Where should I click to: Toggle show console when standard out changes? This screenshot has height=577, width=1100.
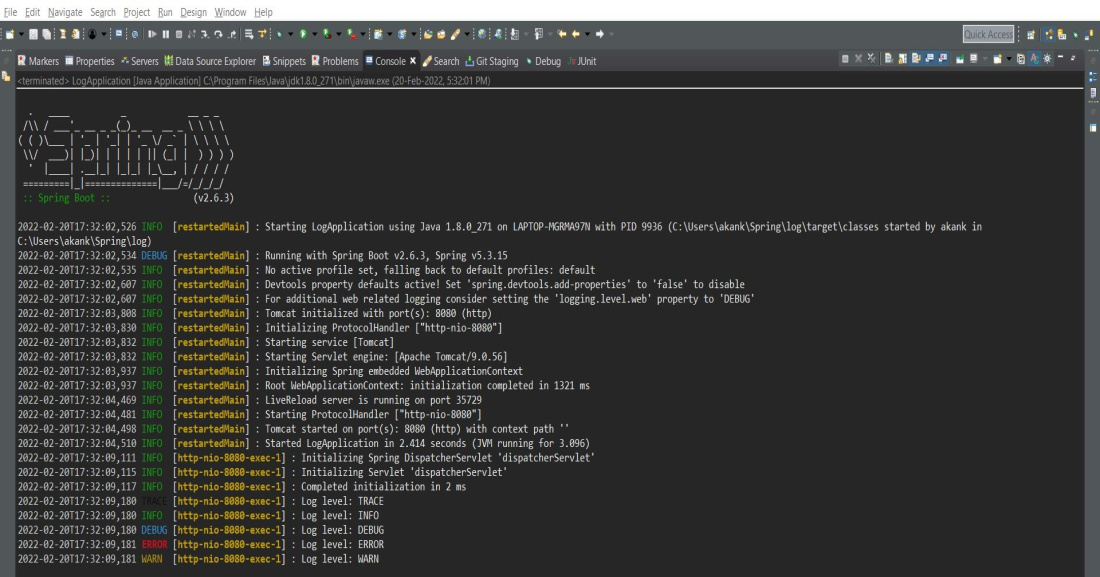[x=929, y=59]
